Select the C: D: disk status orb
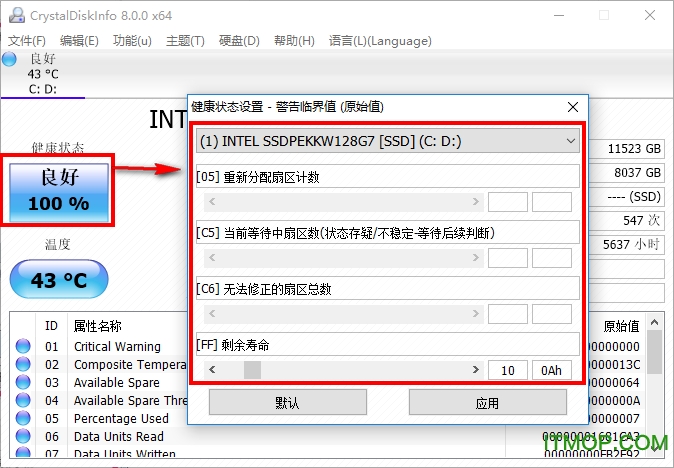This screenshot has height=468, width=674. coord(9,59)
